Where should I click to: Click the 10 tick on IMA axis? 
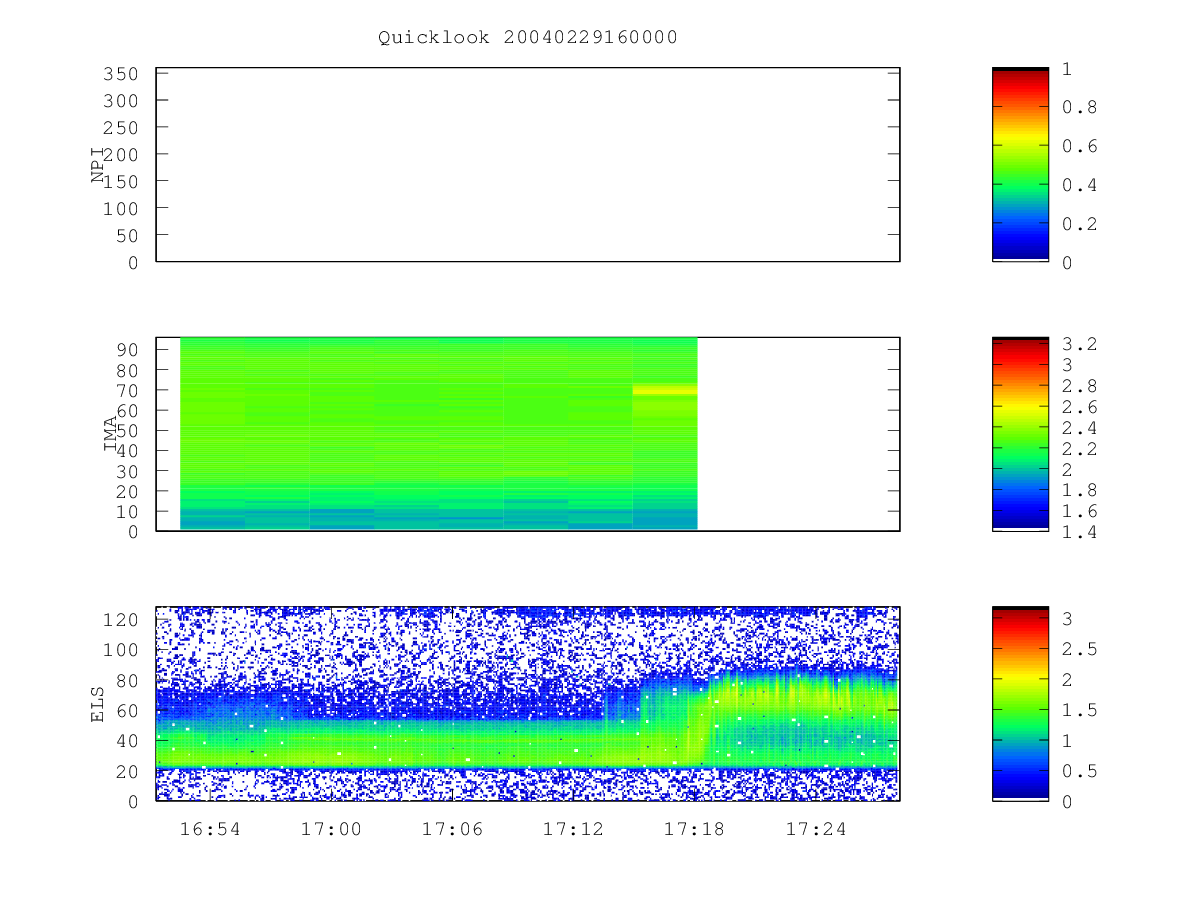point(126,511)
